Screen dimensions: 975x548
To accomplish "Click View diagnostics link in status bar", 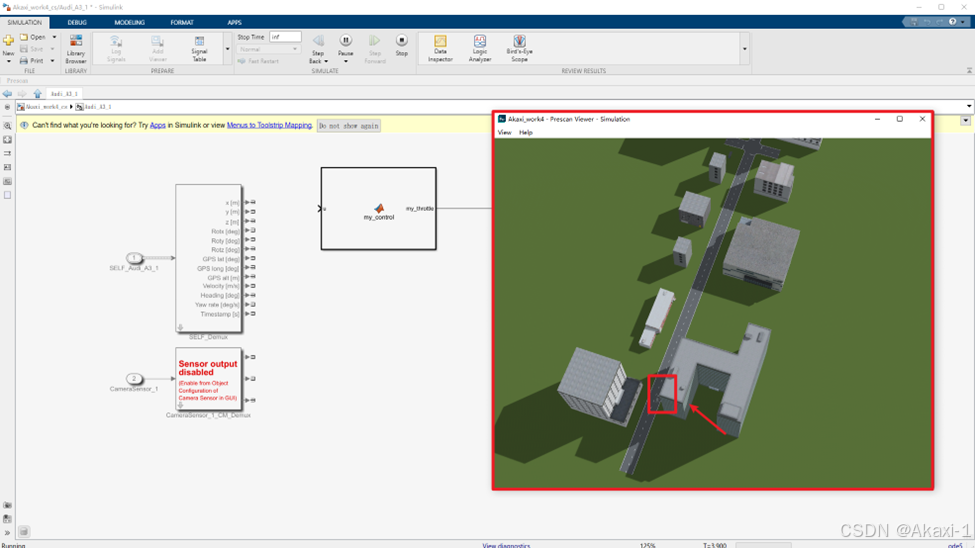I will point(506,545).
